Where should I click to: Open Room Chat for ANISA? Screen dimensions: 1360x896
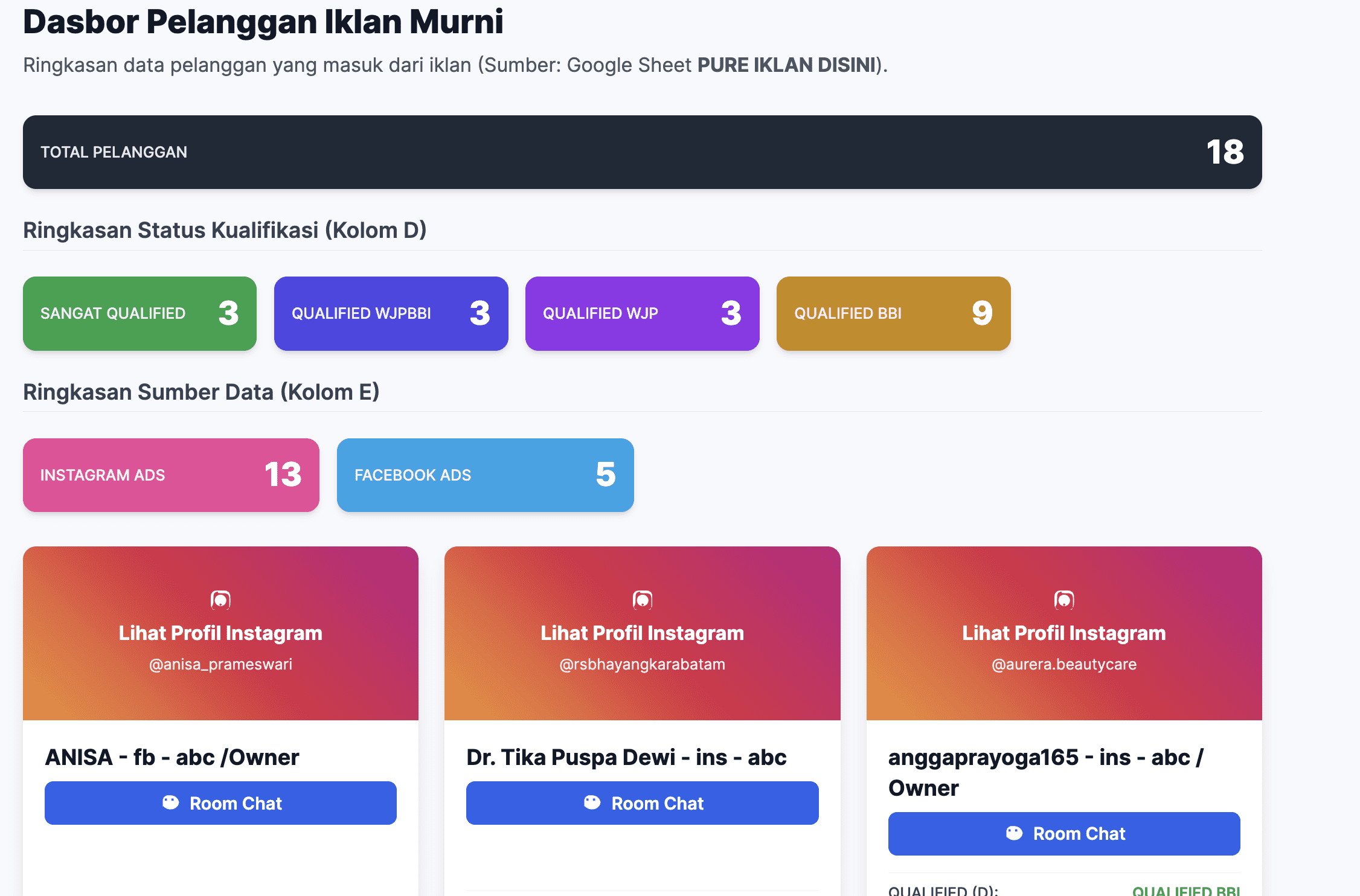[x=220, y=803]
